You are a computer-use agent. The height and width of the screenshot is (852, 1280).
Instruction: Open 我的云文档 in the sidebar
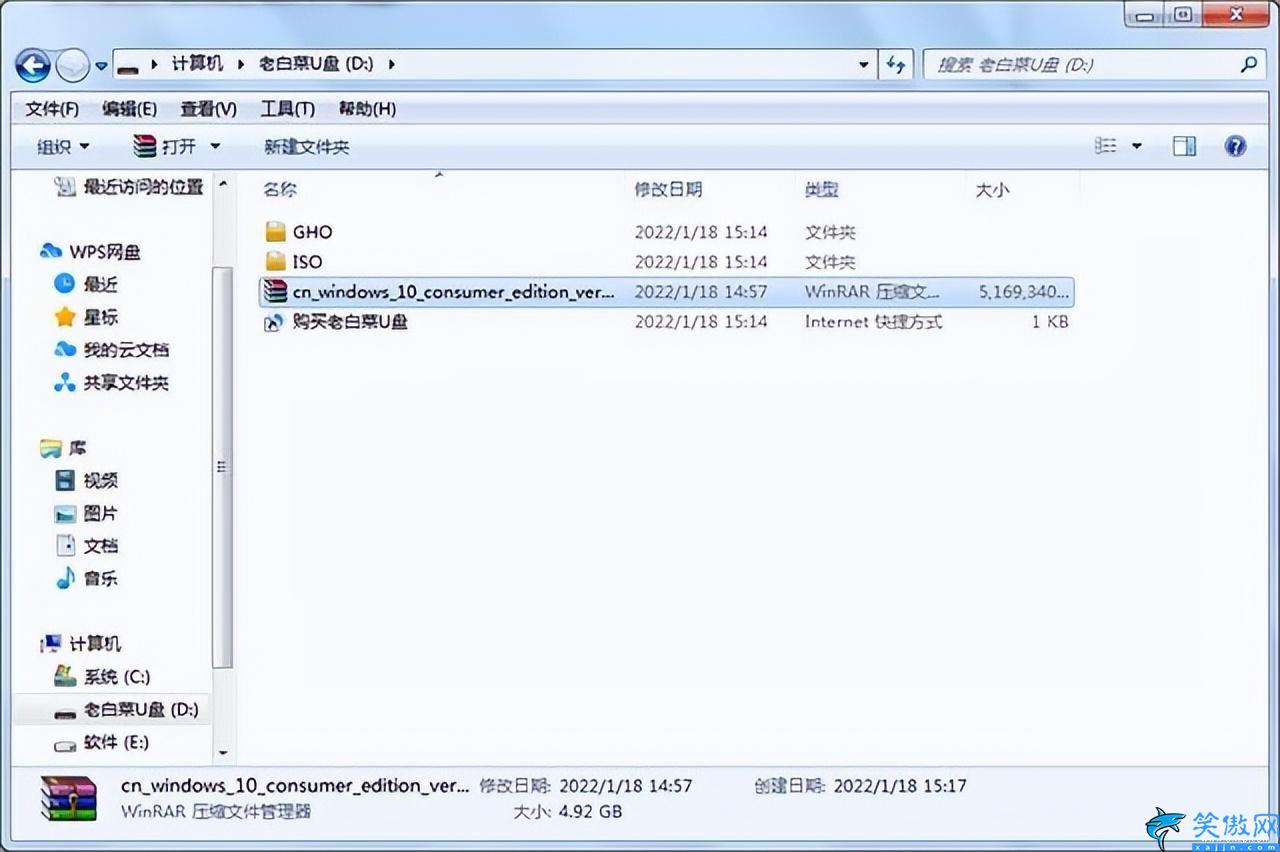click(126, 350)
